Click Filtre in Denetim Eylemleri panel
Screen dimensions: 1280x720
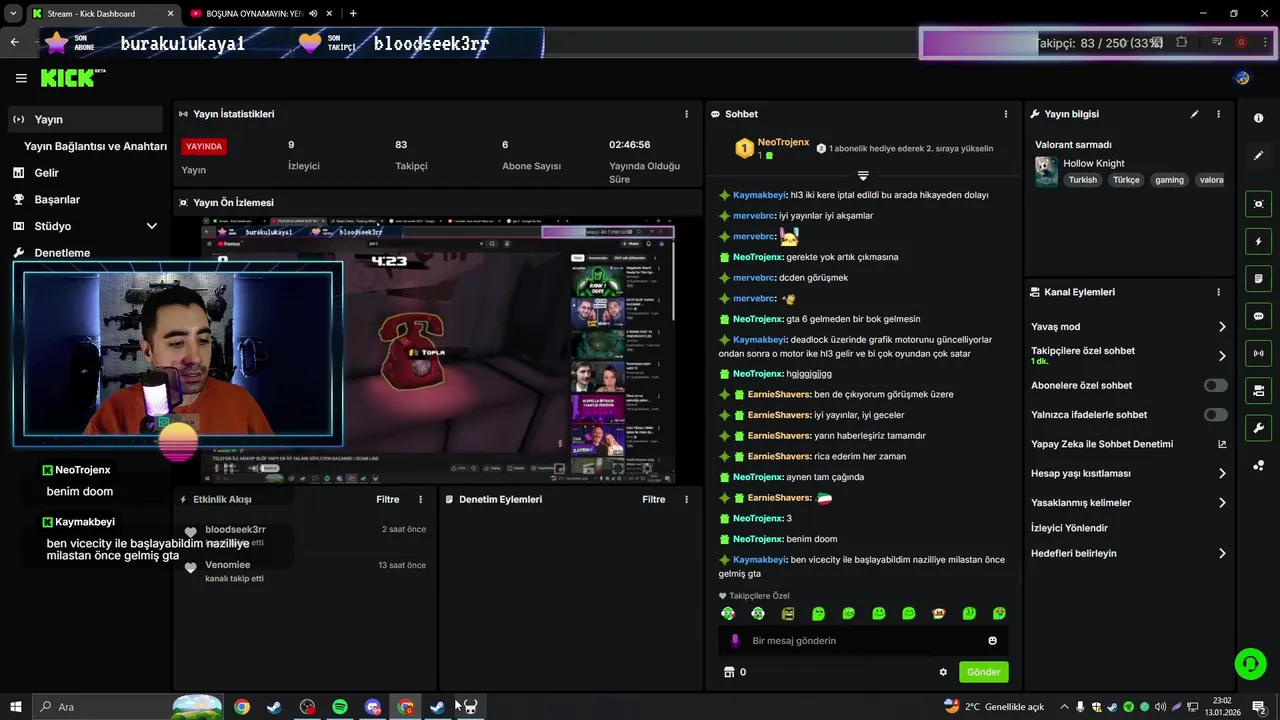(654, 499)
